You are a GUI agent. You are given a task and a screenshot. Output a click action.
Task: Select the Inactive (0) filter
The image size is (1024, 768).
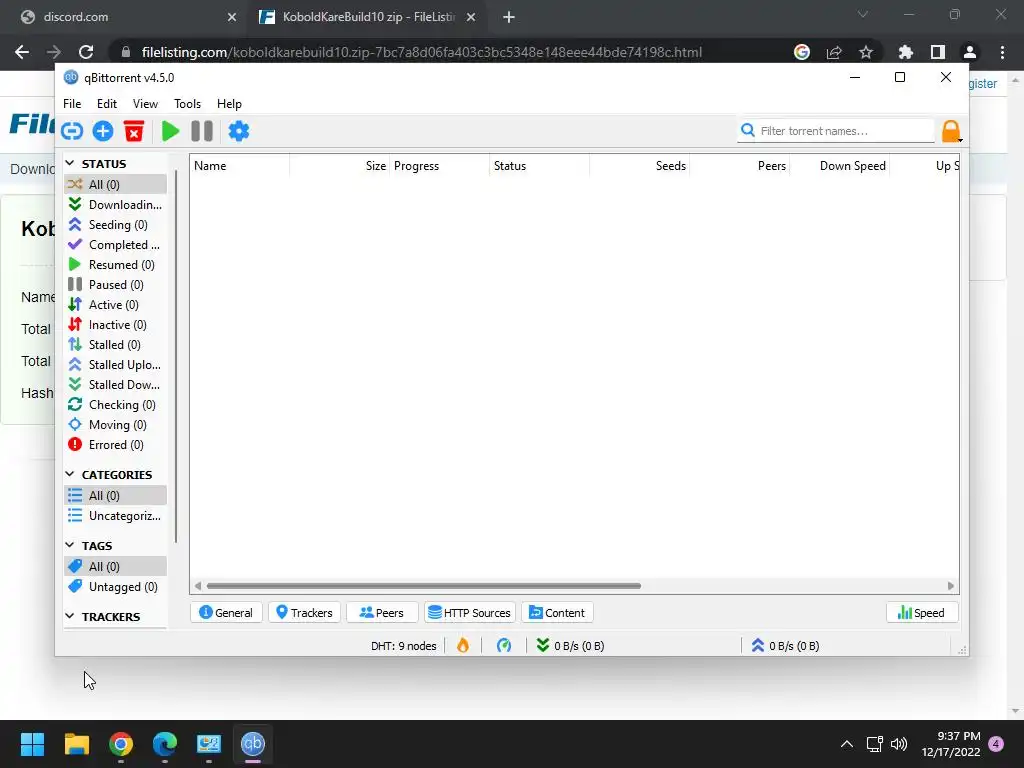pos(116,325)
